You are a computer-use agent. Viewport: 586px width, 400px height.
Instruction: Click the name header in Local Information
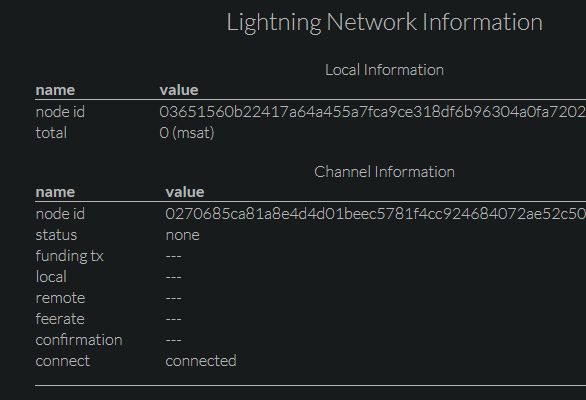[x=55, y=90]
